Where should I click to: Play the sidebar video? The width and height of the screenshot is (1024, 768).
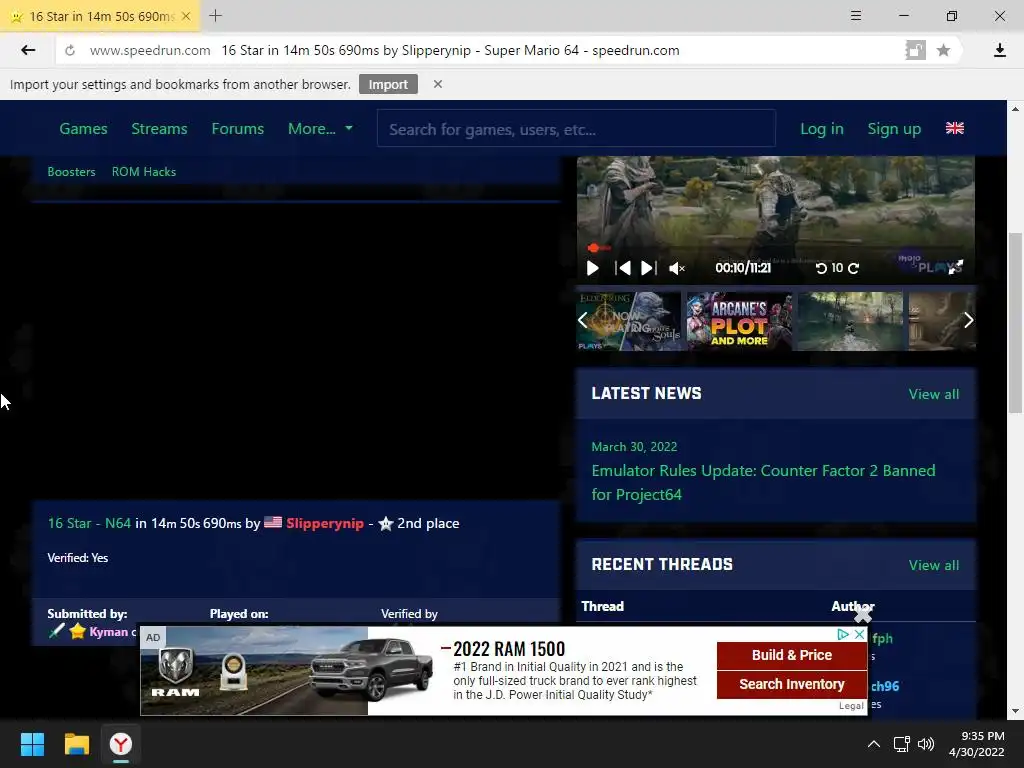pyautogui.click(x=592, y=268)
